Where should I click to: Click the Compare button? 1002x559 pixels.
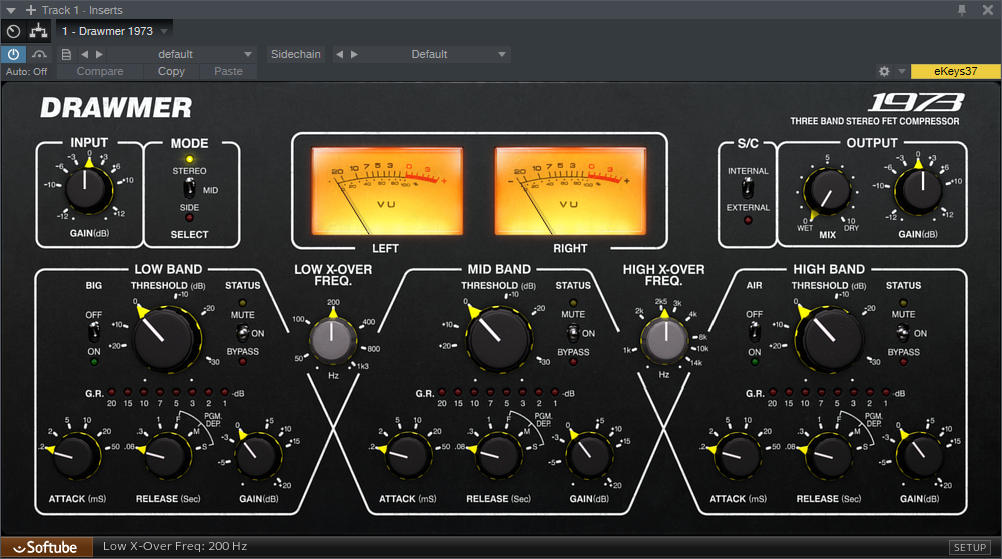[x=100, y=72]
